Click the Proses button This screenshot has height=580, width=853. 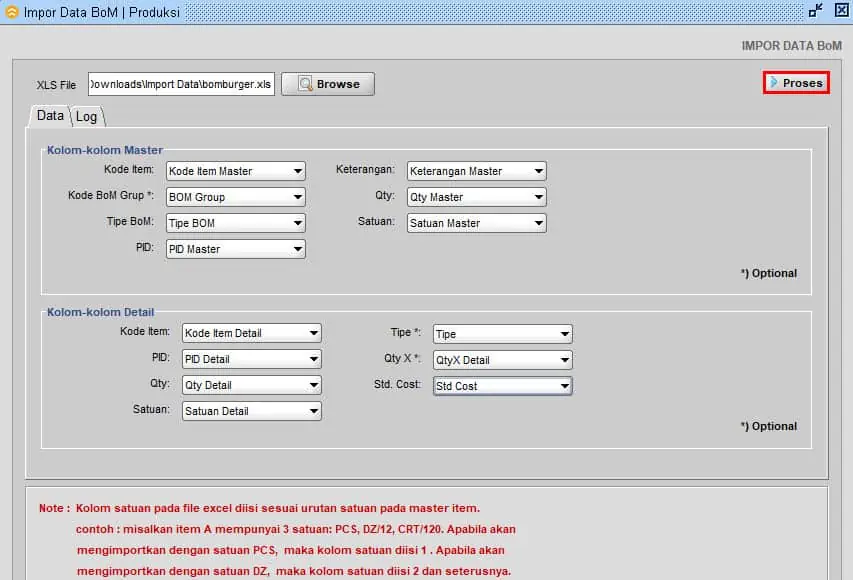tap(796, 83)
